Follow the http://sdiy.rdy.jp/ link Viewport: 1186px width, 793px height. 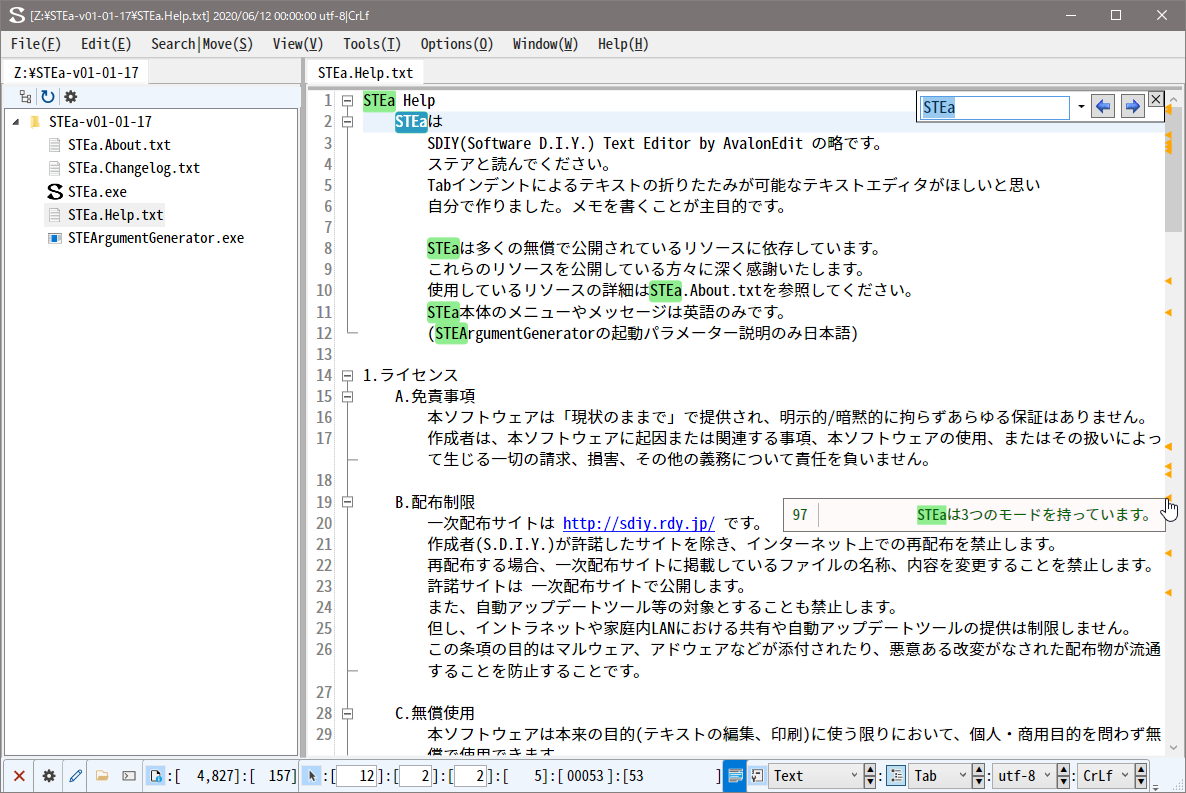[638, 524]
